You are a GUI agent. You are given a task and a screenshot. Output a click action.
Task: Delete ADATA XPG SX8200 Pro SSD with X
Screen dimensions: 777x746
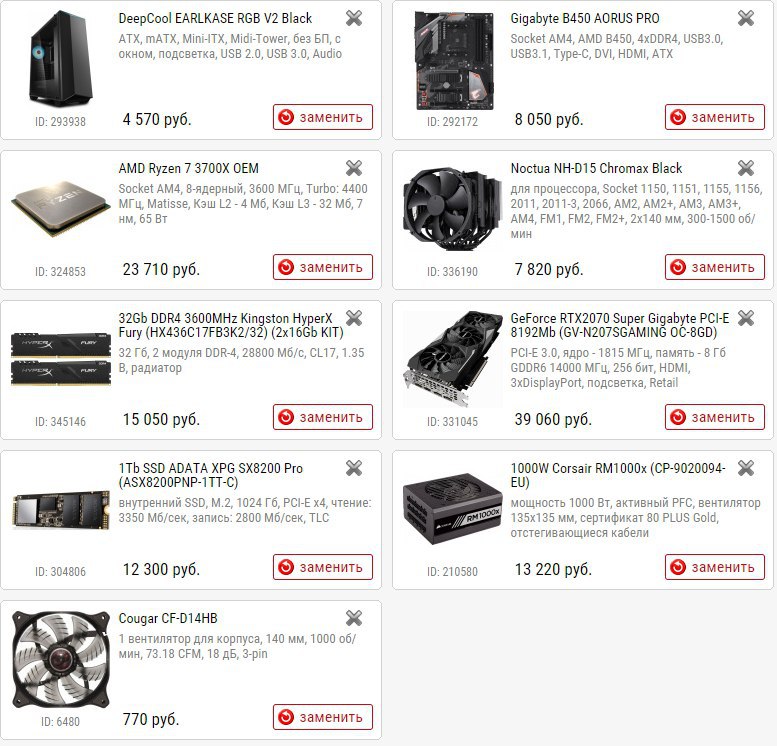[x=354, y=468]
